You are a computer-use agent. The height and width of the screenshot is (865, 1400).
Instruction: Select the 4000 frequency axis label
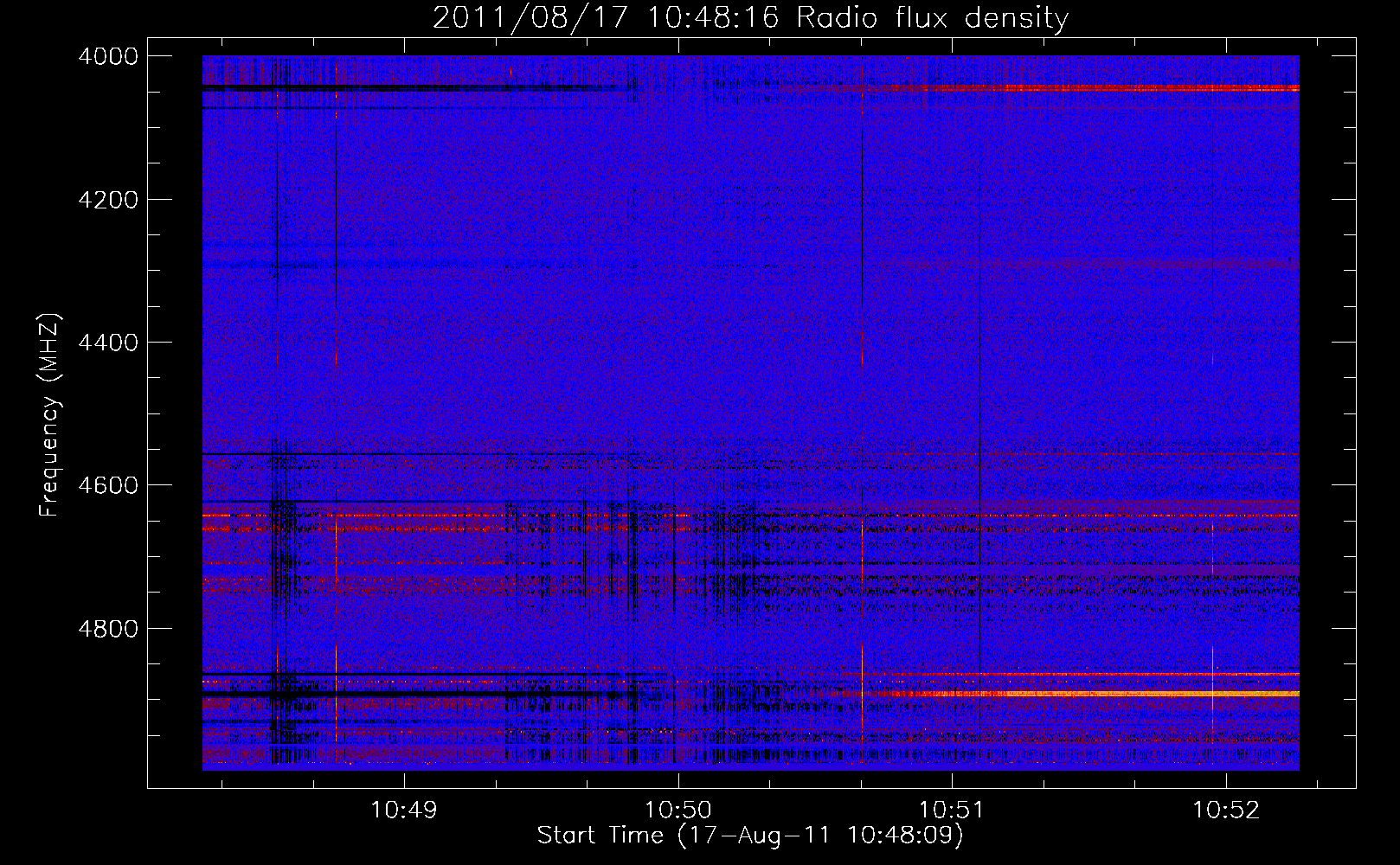108,56
